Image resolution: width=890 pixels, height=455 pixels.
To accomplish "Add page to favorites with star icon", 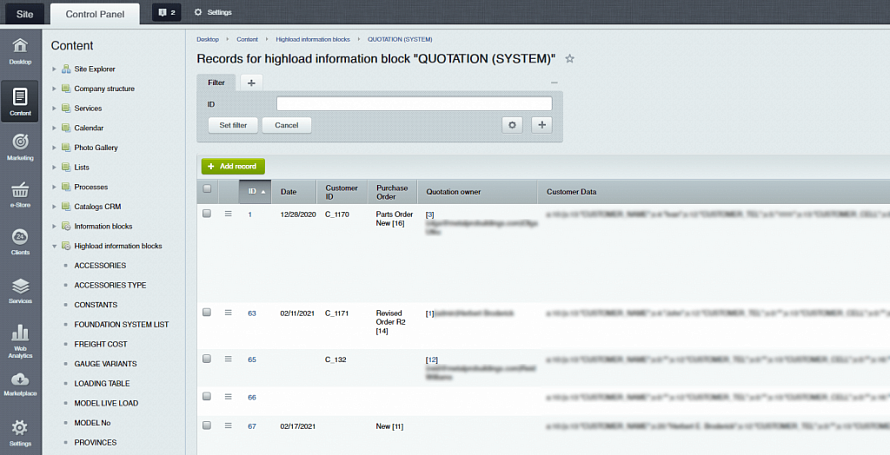I will 570,59.
